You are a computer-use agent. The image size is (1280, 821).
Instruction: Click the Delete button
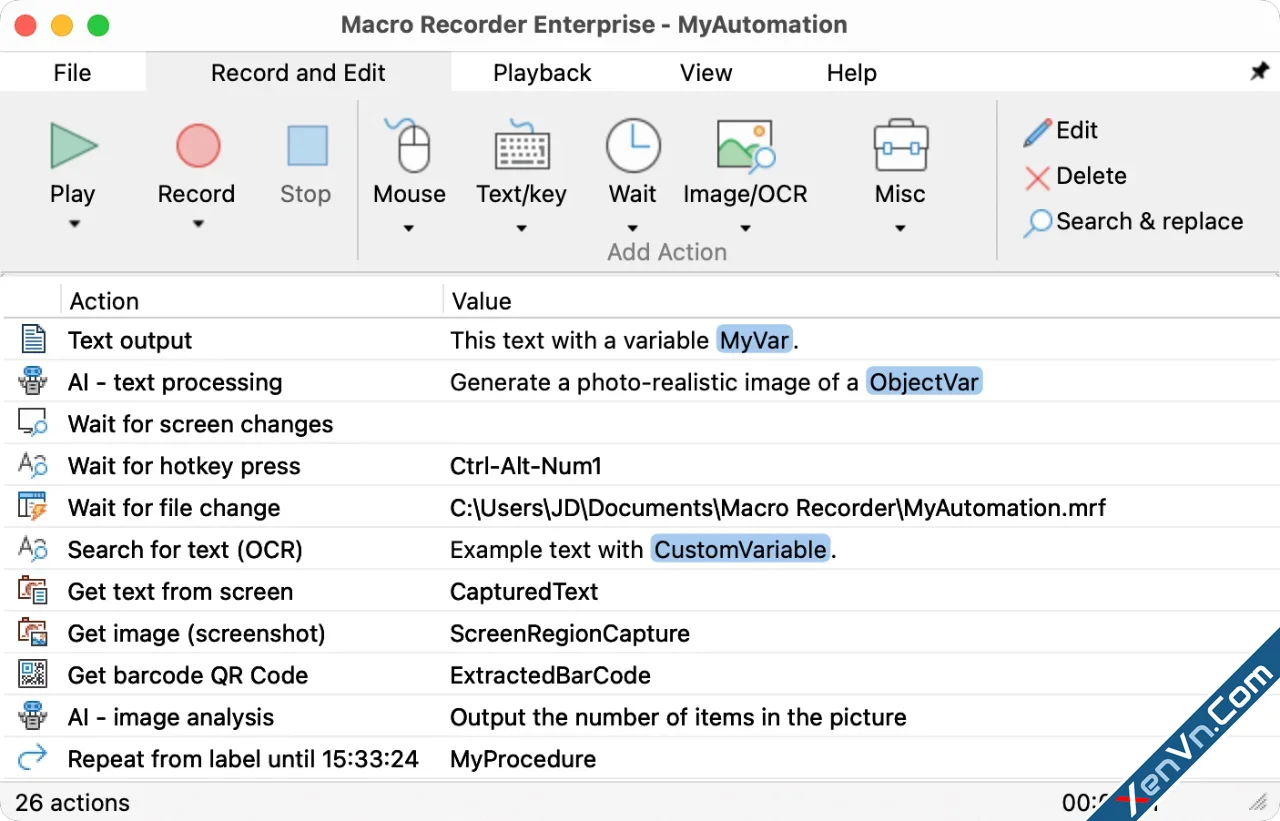click(1076, 176)
